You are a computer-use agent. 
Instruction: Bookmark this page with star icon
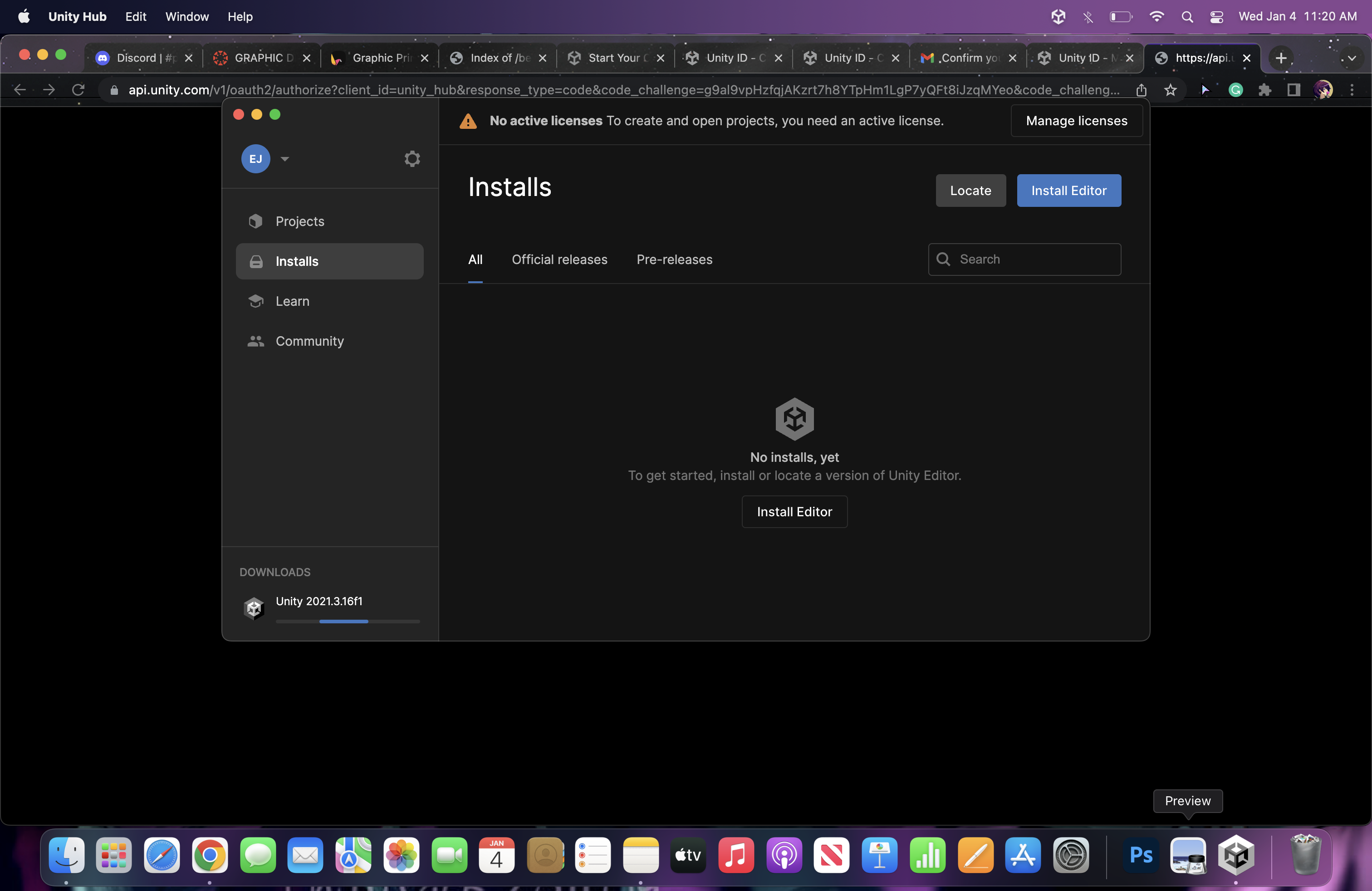[x=1170, y=89]
